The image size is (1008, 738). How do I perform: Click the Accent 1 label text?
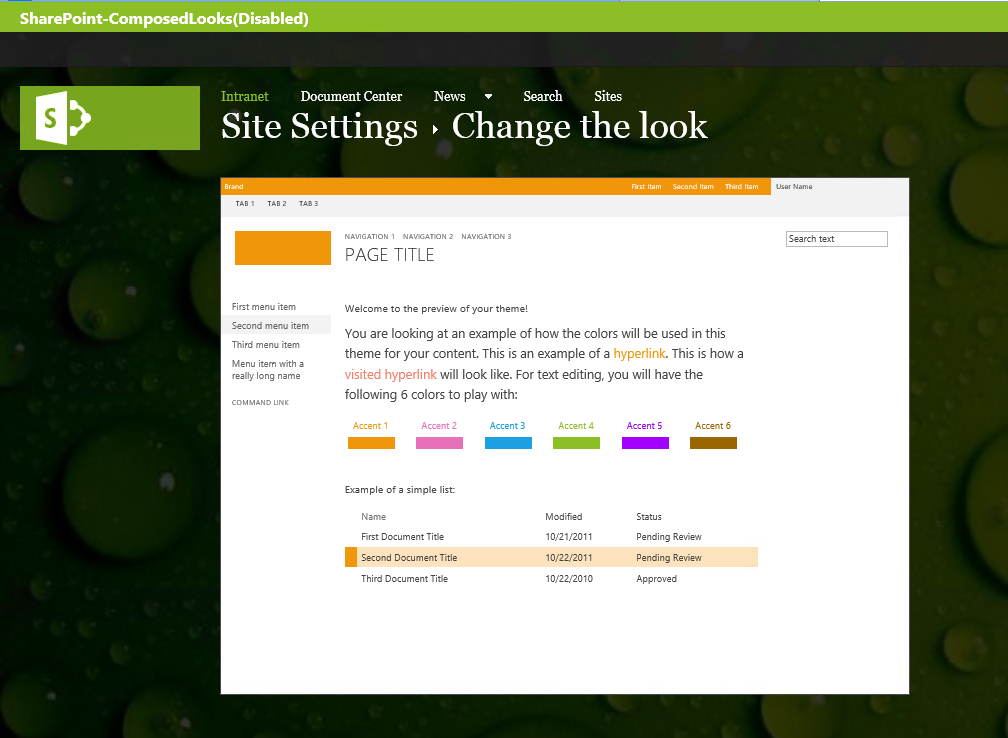point(370,426)
